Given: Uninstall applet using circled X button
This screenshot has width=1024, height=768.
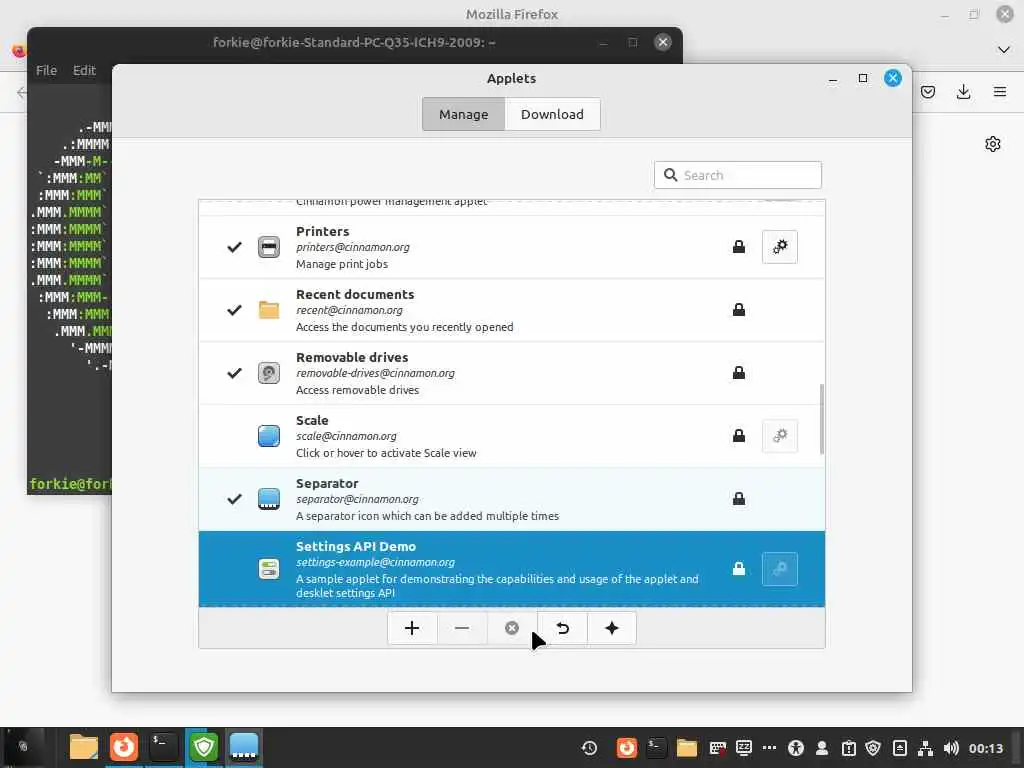Looking at the screenshot, I should (x=512, y=628).
